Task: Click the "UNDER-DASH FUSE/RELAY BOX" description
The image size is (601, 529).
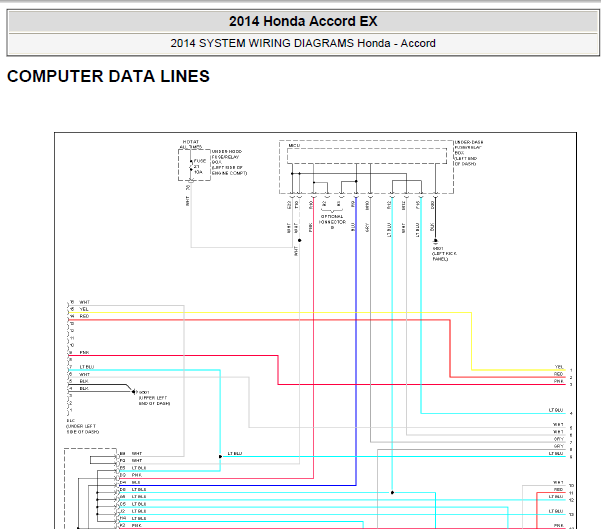Action: pyautogui.click(x=468, y=153)
